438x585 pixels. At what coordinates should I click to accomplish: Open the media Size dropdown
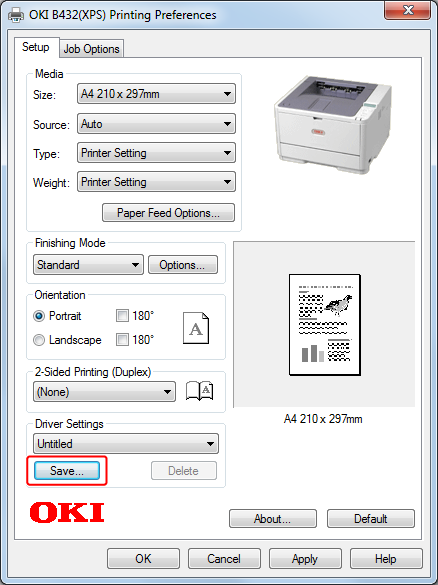(156, 94)
